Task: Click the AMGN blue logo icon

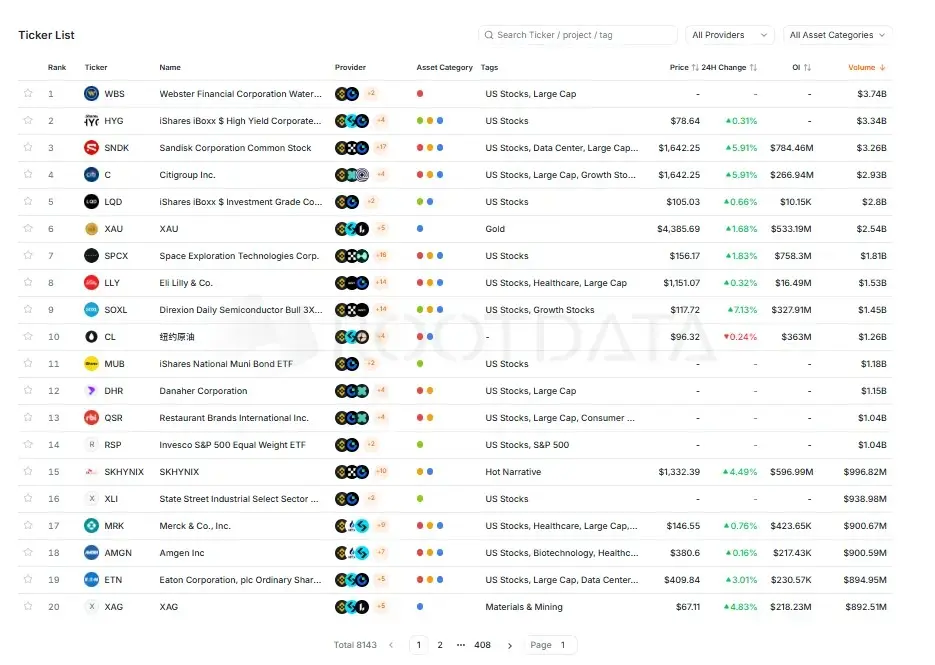Action: pyautogui.click(x=91, y=553)
